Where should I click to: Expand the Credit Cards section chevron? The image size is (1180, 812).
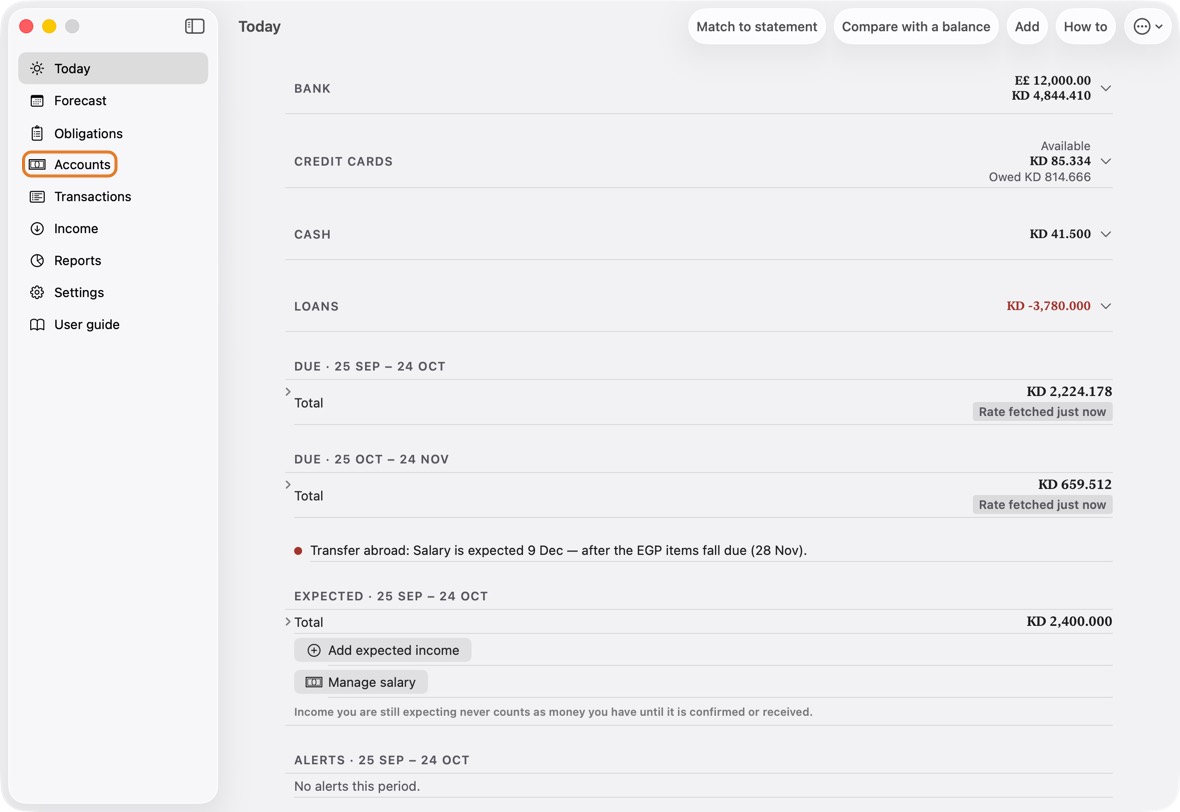tap(1105, 161)
